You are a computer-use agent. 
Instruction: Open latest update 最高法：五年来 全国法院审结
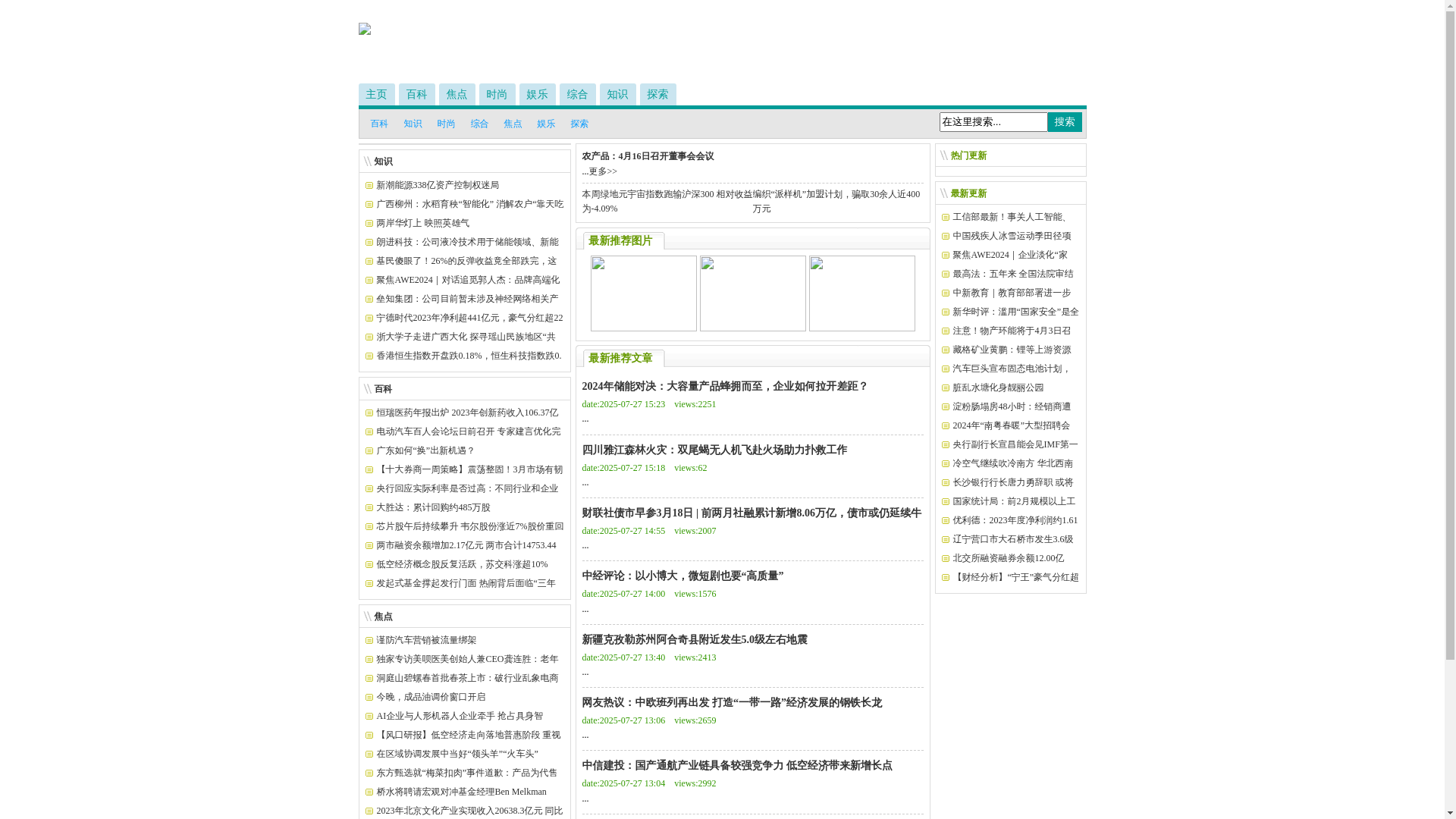(x=1013, y=274)
